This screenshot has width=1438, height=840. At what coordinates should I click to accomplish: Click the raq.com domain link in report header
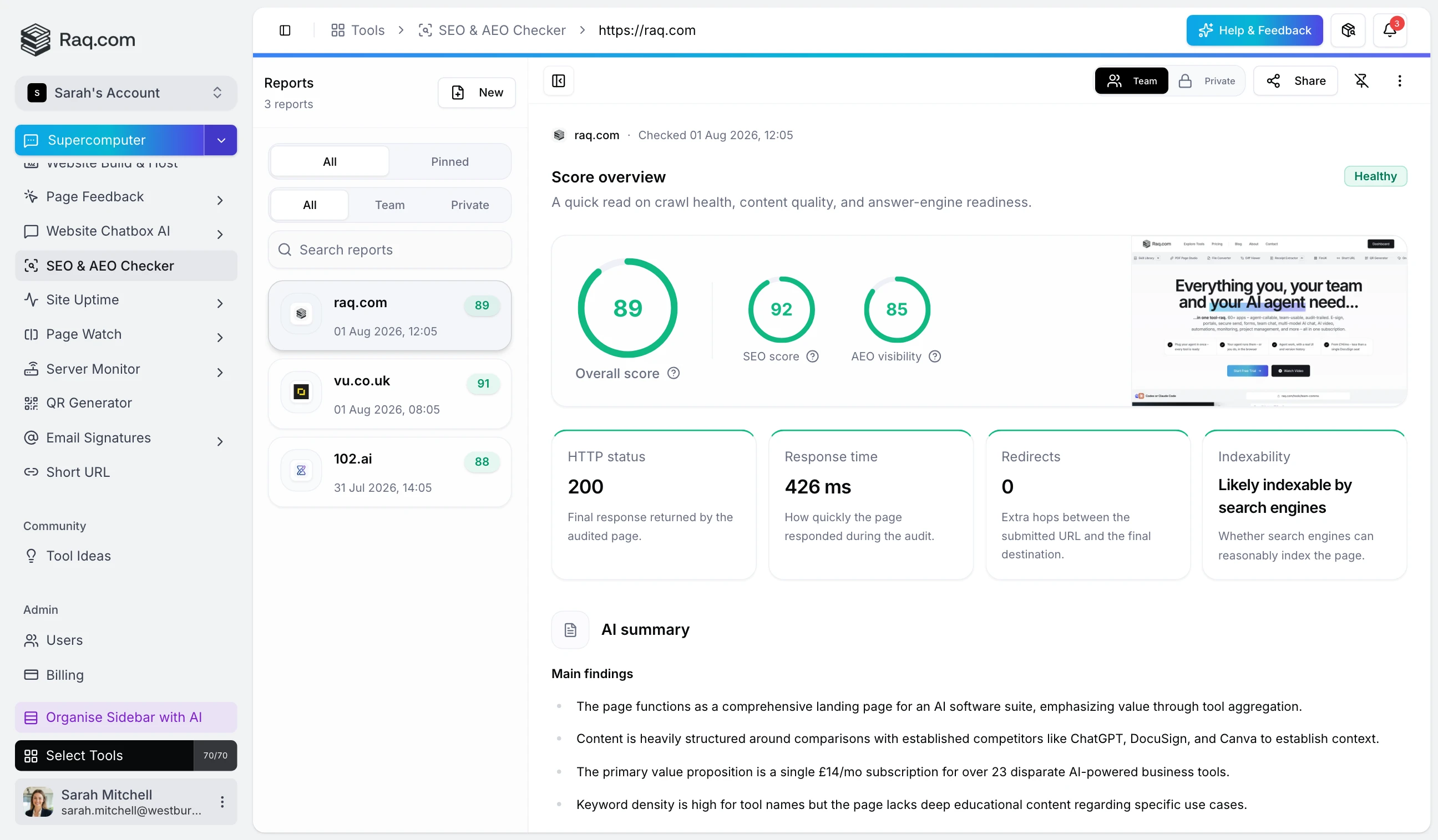pyautogui.click(x=596, y=135)
